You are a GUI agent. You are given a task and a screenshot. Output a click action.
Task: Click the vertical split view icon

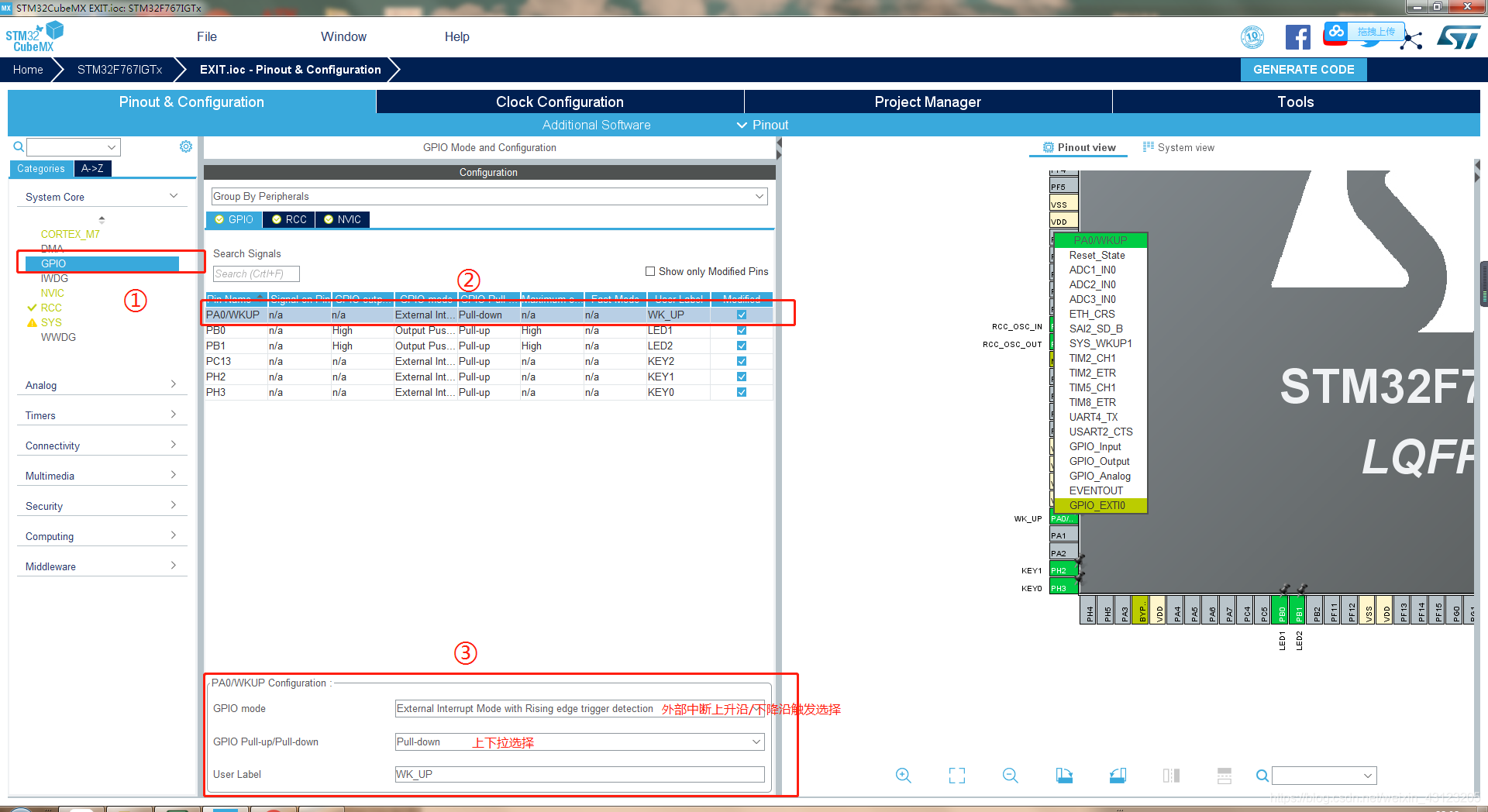coord(1171,776)
